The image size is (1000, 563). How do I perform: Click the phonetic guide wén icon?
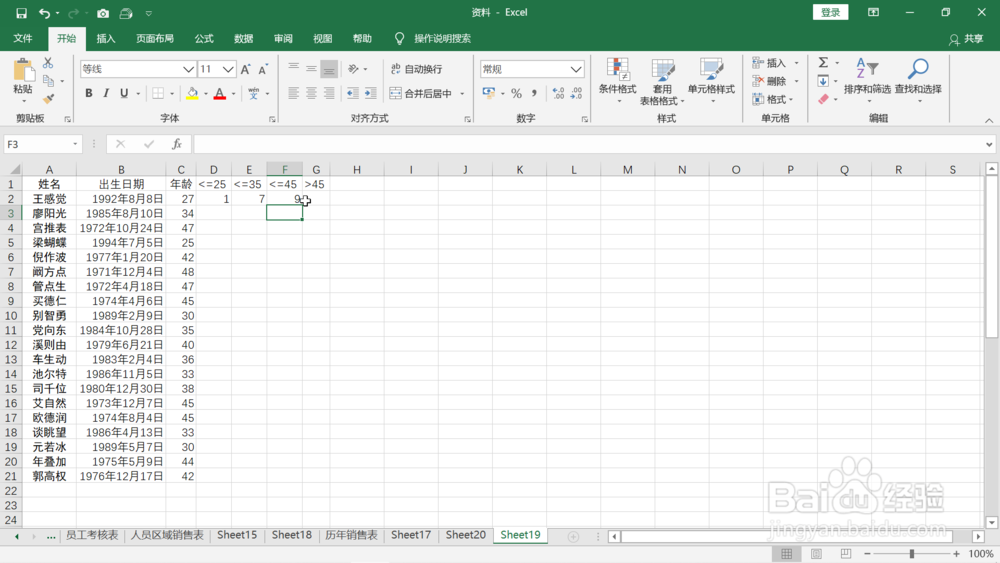(x=254, y=94)
